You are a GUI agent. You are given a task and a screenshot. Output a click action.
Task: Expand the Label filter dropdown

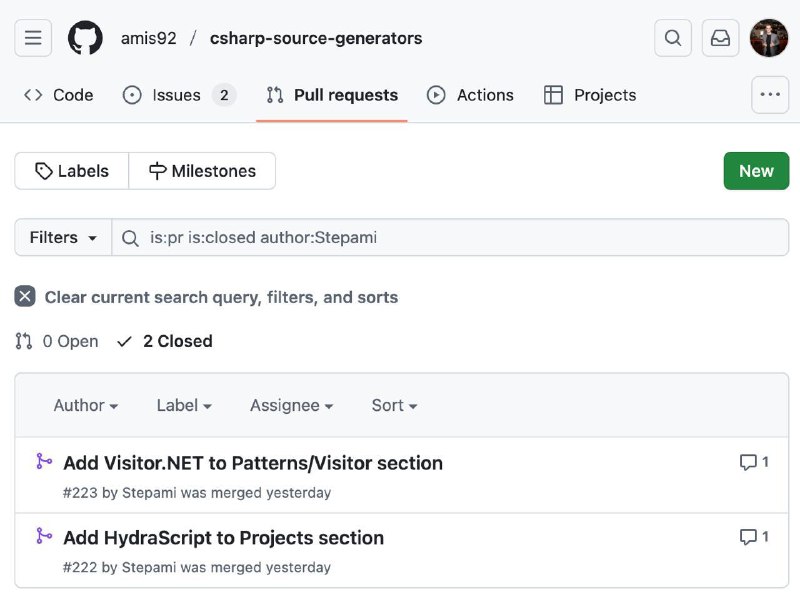point(184,405)
